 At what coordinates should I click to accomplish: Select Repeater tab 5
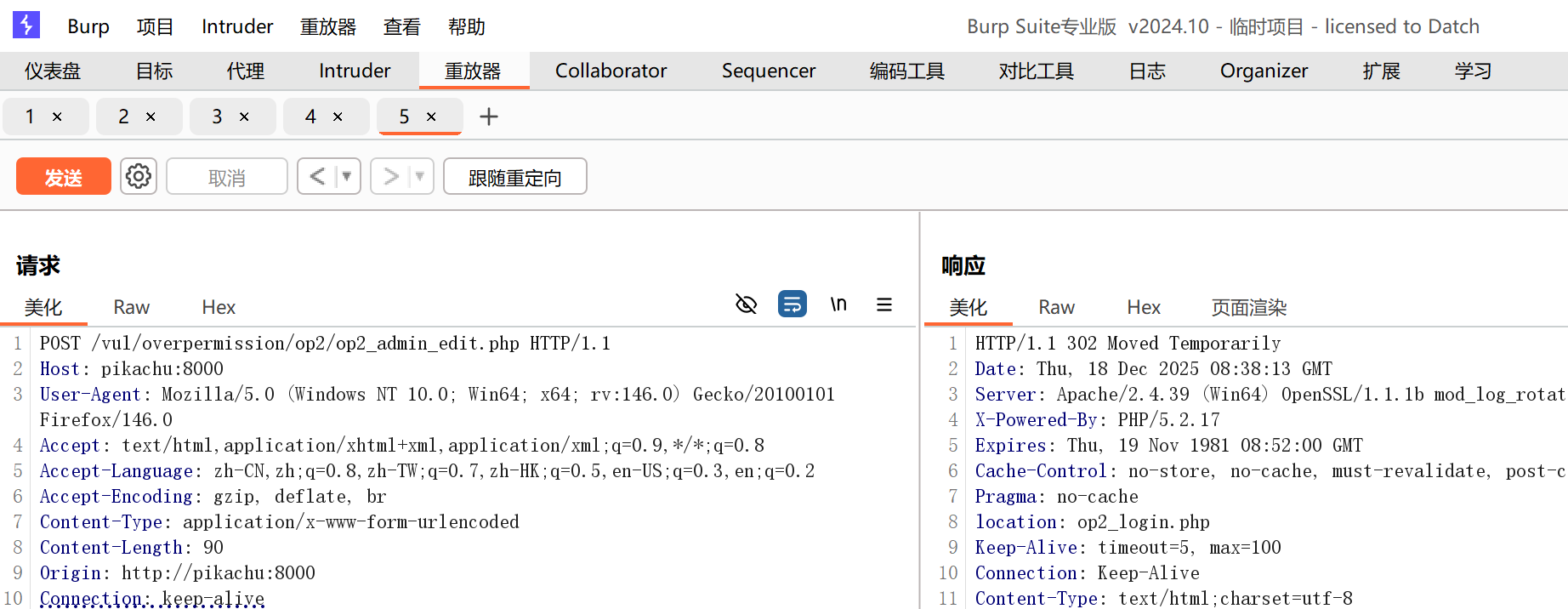point(405,117)
